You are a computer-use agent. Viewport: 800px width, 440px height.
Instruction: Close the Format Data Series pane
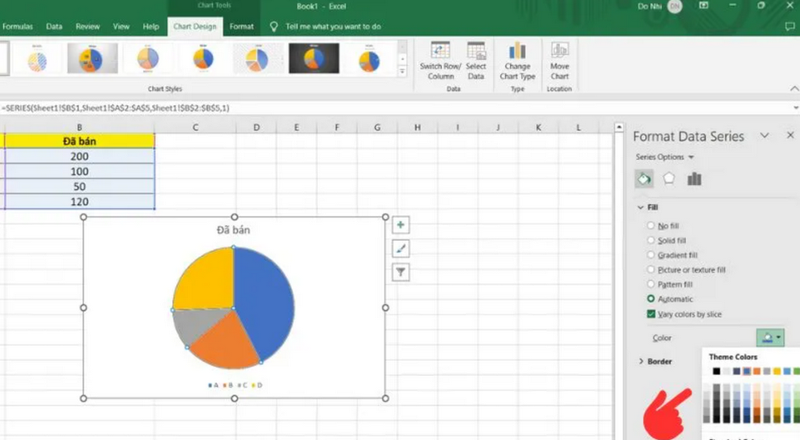coord(790,135)
